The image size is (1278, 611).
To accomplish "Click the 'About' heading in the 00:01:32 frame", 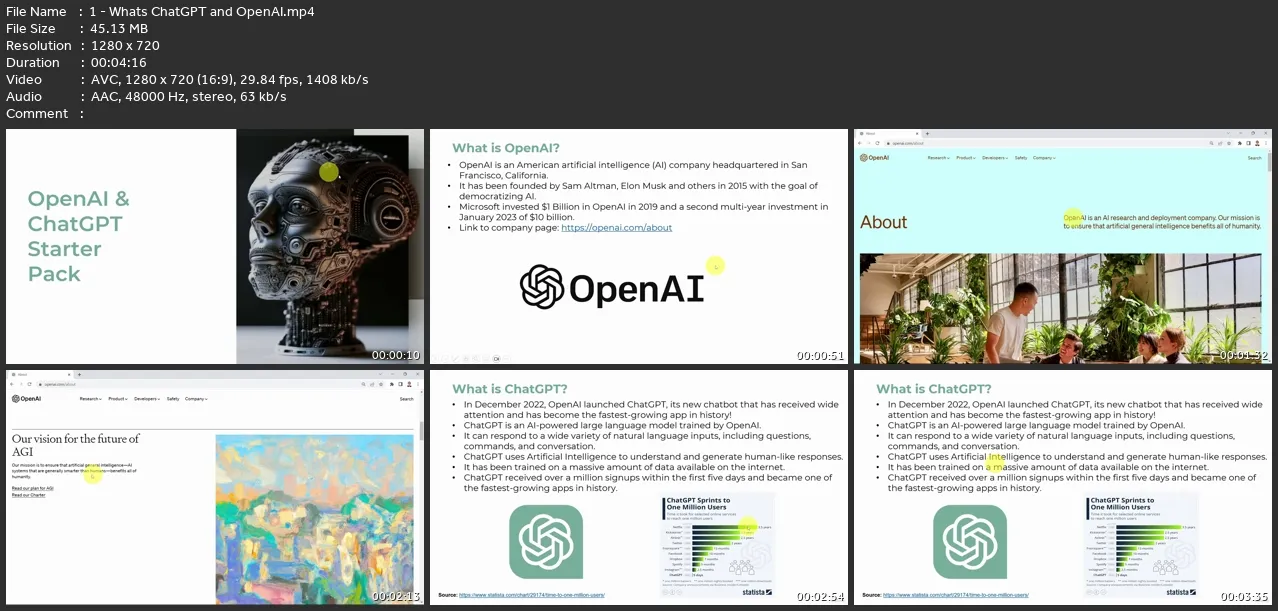I will (x=884, y=222).
